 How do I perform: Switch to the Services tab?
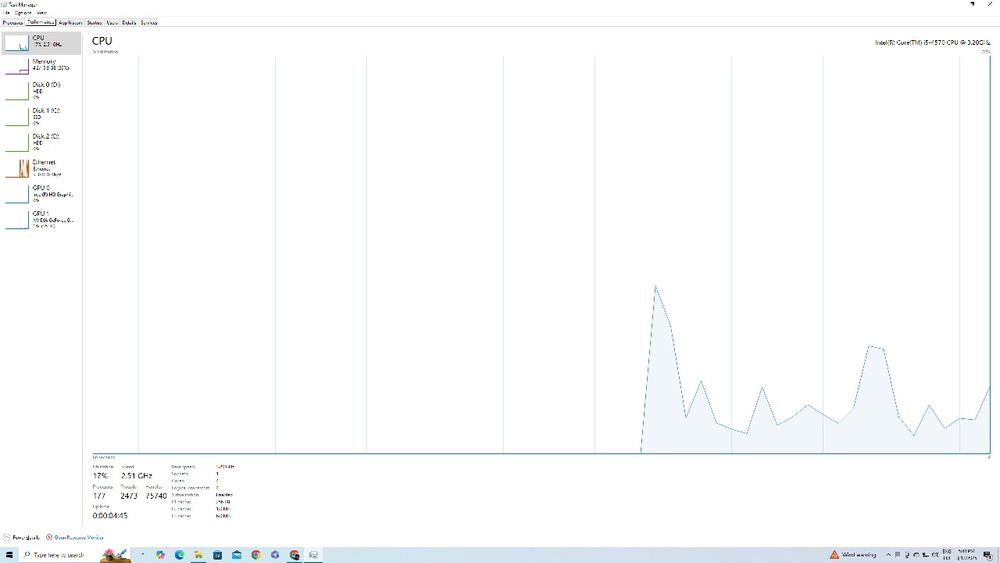(149, 22)
